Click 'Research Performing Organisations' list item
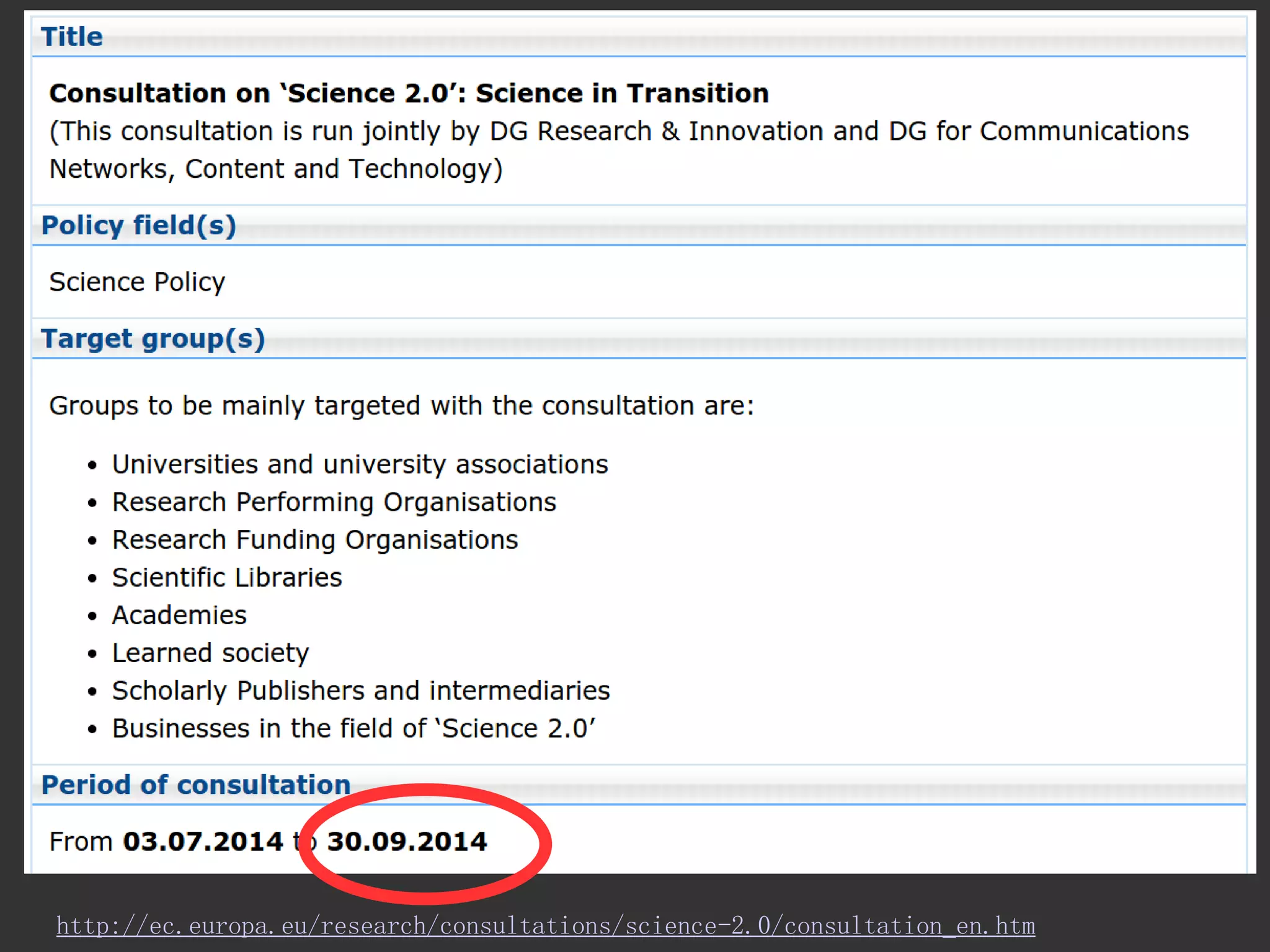This screenshot has height=952, width=1270. (334, 502)
